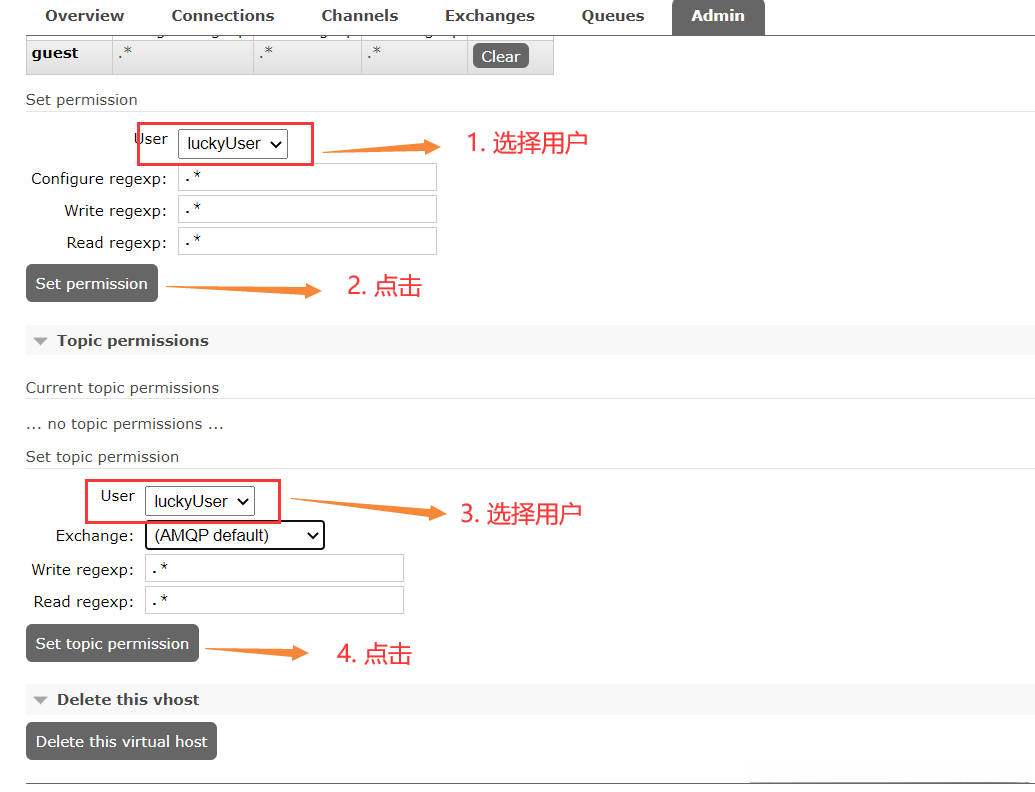This screenshot has height=792, width=1035.
Task: Click the Write regexp field under Set permission
Action: [x=307, y=209]
